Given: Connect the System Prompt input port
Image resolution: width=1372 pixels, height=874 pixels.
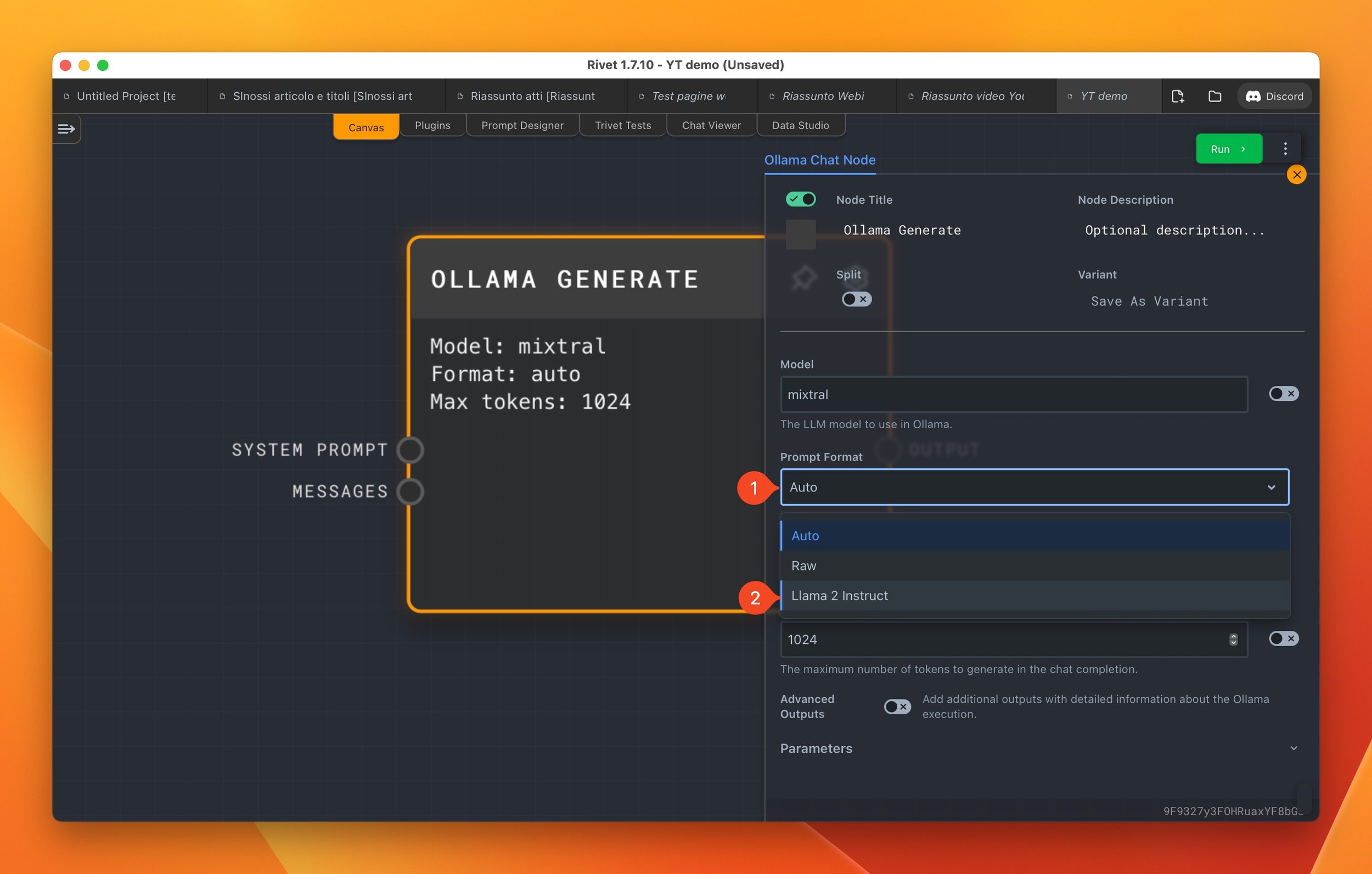Looking at the screenshot, I should pos(411,450).
